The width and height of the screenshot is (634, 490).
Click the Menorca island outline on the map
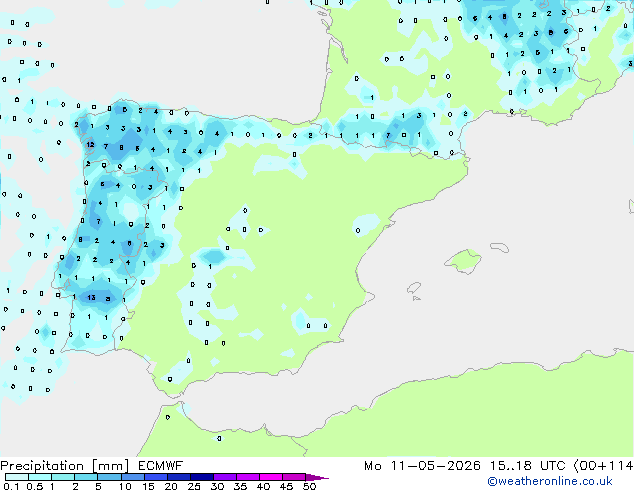[499, 247]
